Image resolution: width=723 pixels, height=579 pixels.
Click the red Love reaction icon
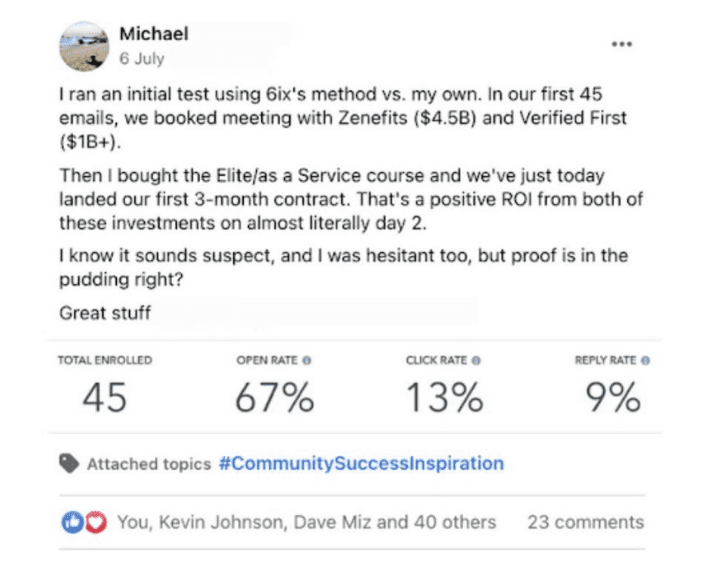pos(96,522)
